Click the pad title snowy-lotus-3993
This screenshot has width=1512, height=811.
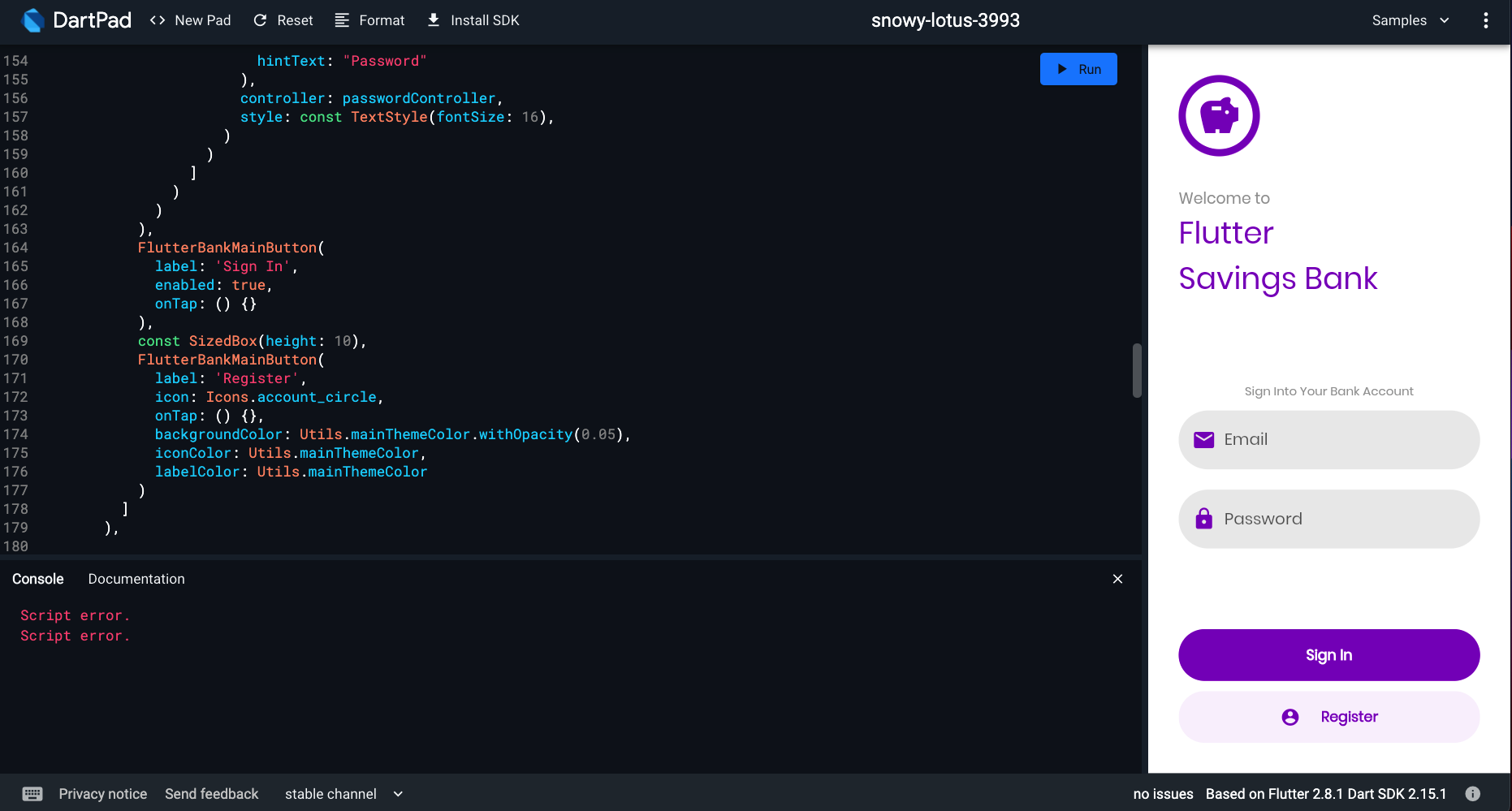(x=945, y=20)
